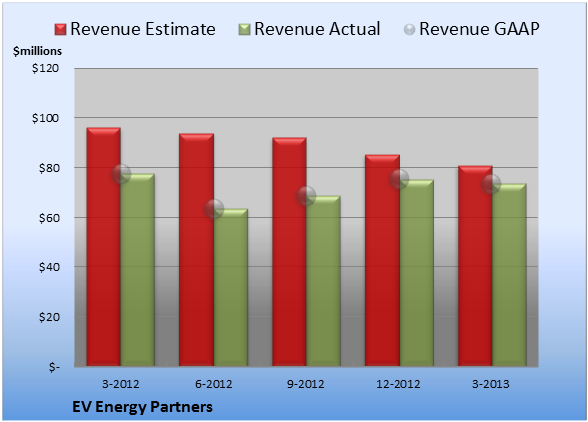Click the GAAP sphere marker for 3-2012
Viewport: 588px width, 422px height.
tap(121, 174)
